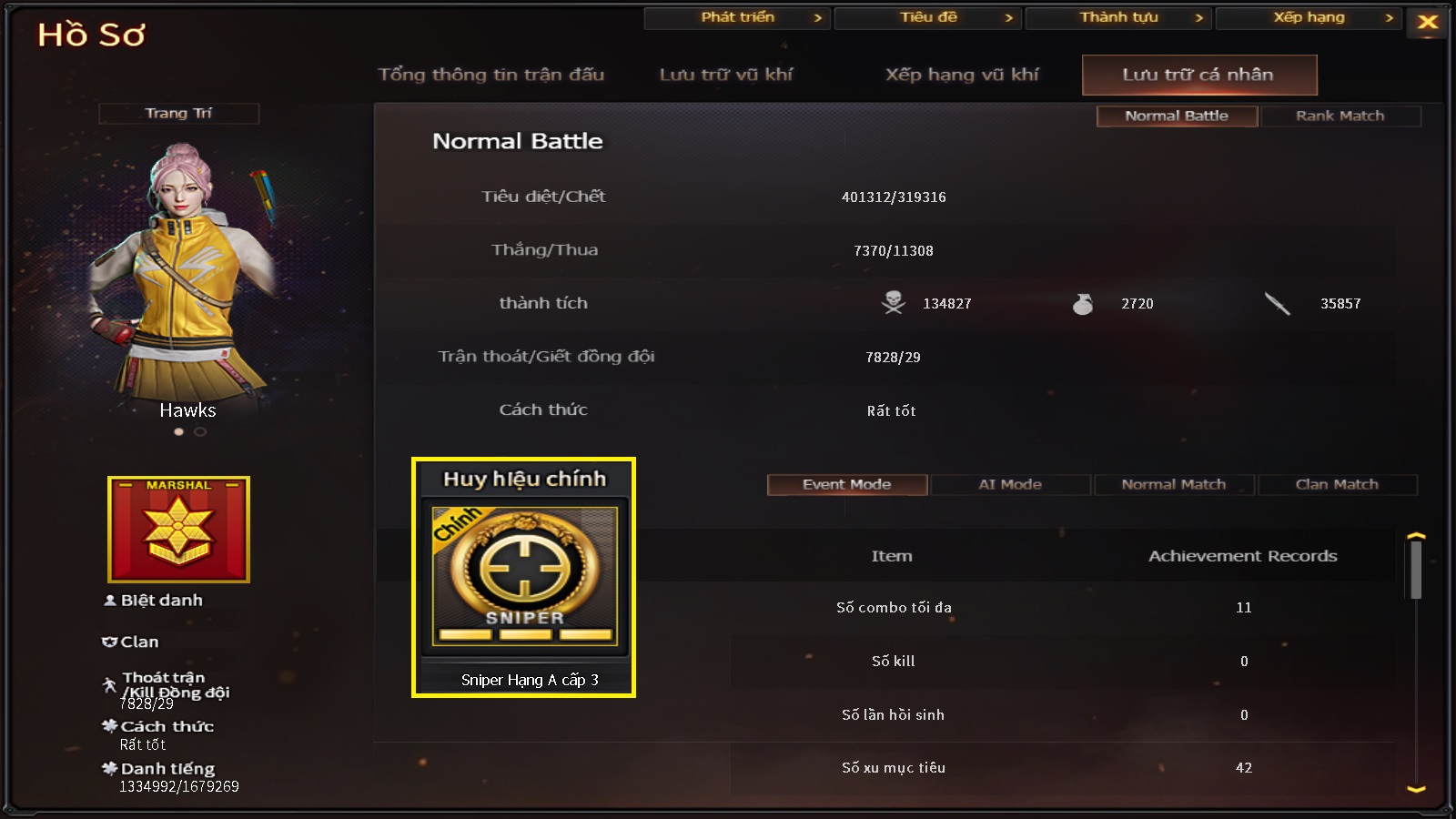
Task: Expand the Phát triển menu
Action: click(x=737, y=17)
